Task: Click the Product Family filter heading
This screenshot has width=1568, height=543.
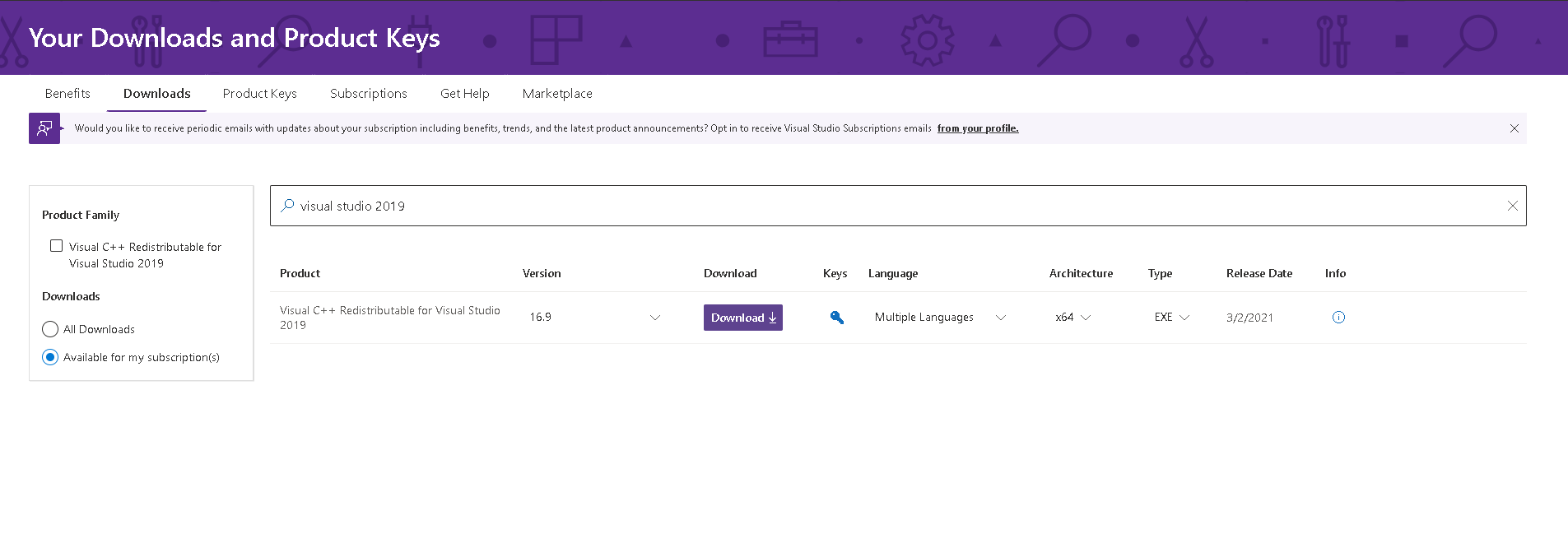Action: click(x=81, y=215)
